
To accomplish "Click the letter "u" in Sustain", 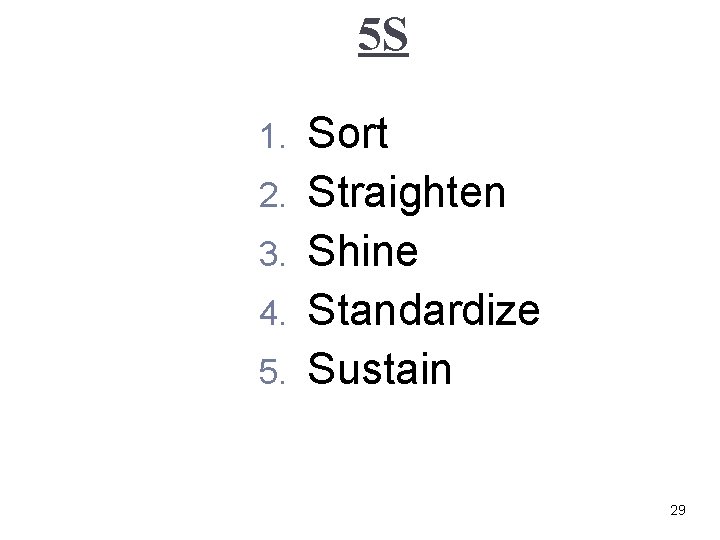I will [x=345, y=372].
